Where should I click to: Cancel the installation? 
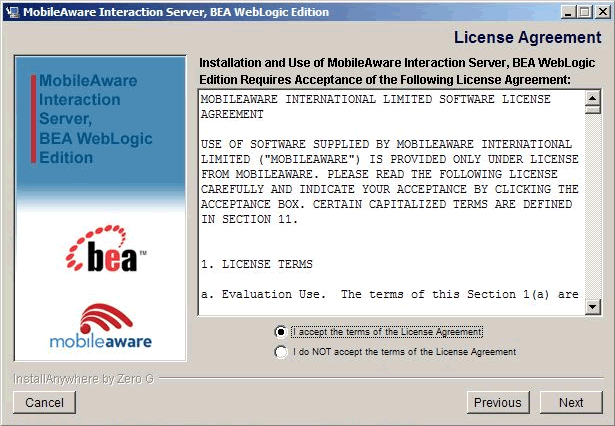[x=44, y=402]
